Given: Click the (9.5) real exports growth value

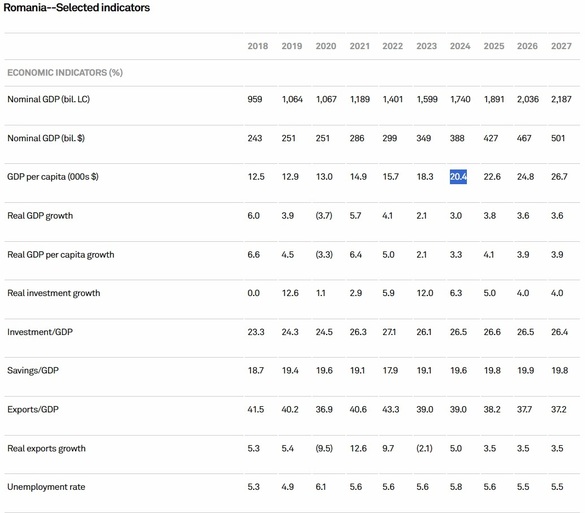Looking at the screenshot, I should (x=324, y=448).
